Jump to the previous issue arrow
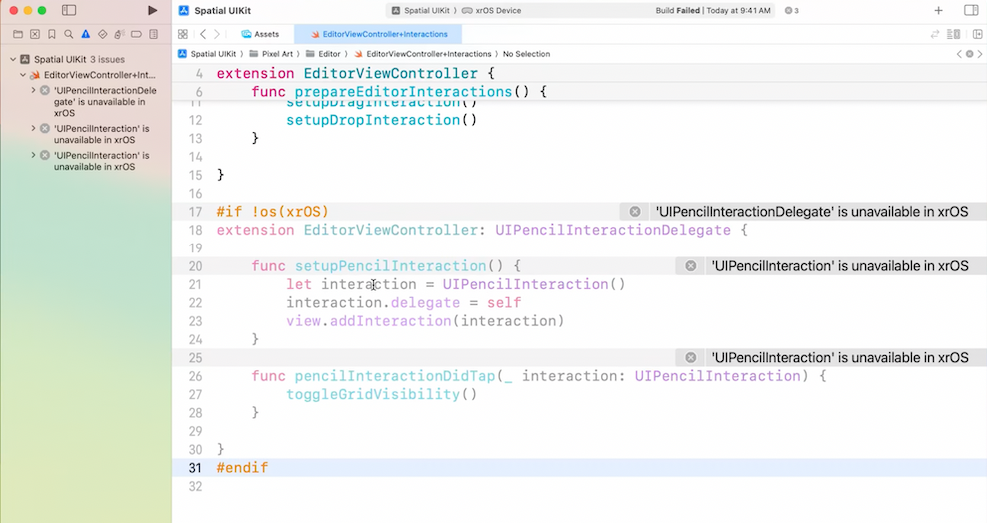The width and height of the screenshot is (987, 523). tap(959, 54)
